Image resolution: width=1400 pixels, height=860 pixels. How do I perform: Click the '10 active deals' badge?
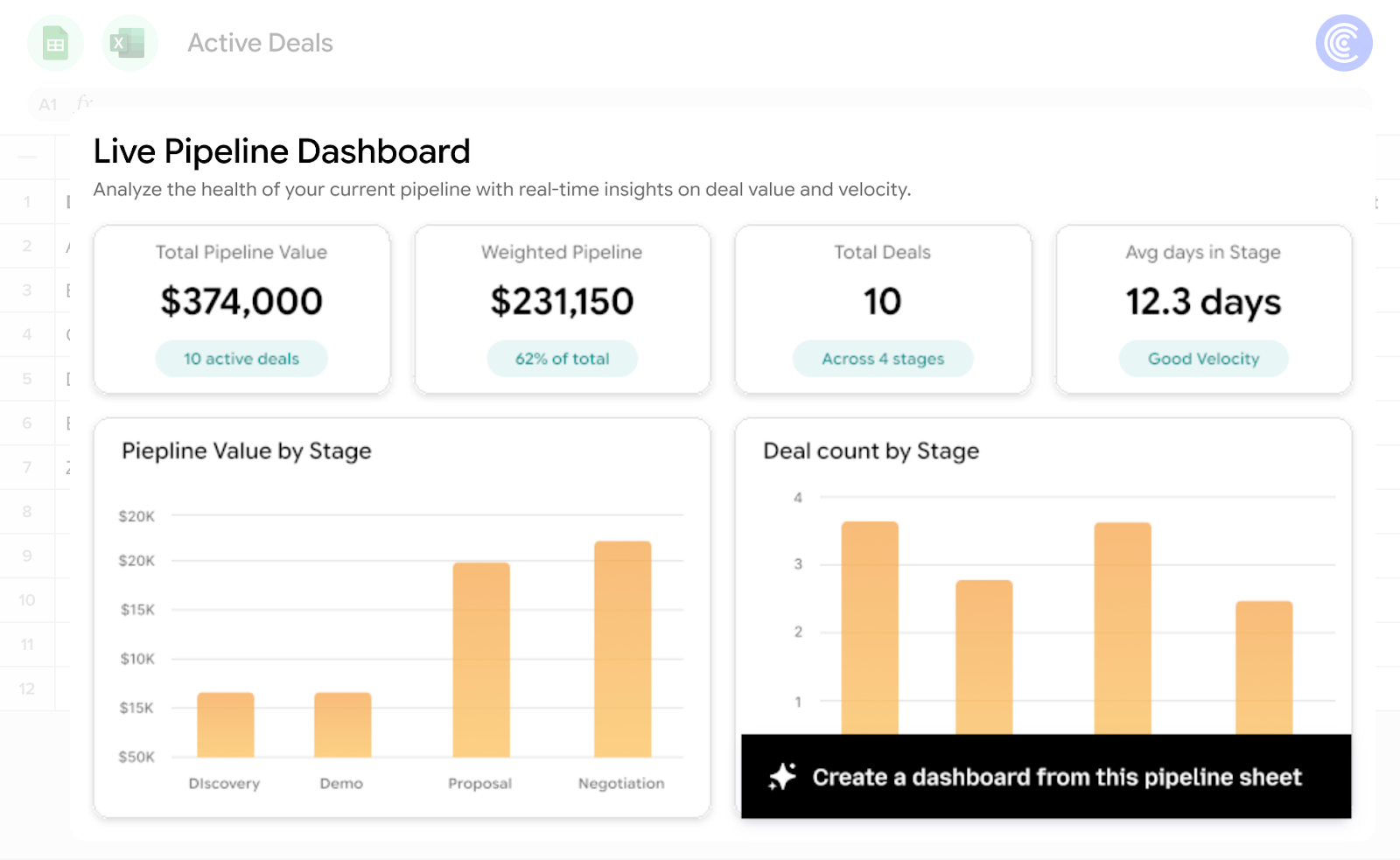(241, 359)
